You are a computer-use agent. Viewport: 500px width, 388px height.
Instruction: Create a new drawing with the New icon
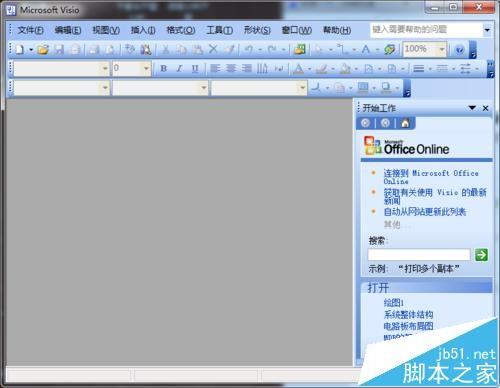[x=20, y=50]
